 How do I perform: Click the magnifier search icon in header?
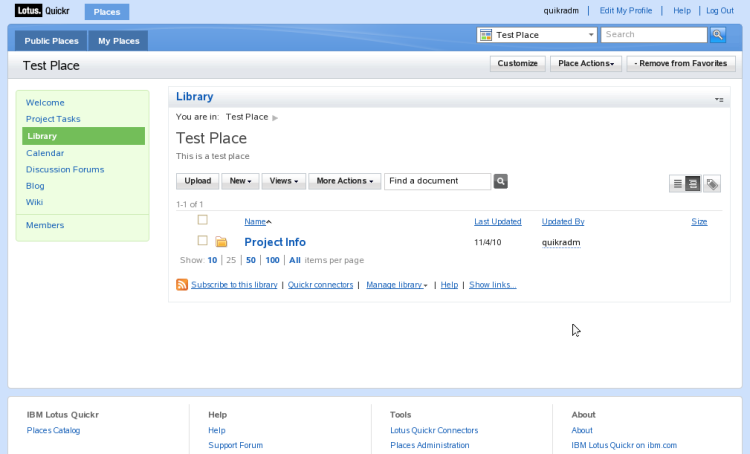(717, 34)
